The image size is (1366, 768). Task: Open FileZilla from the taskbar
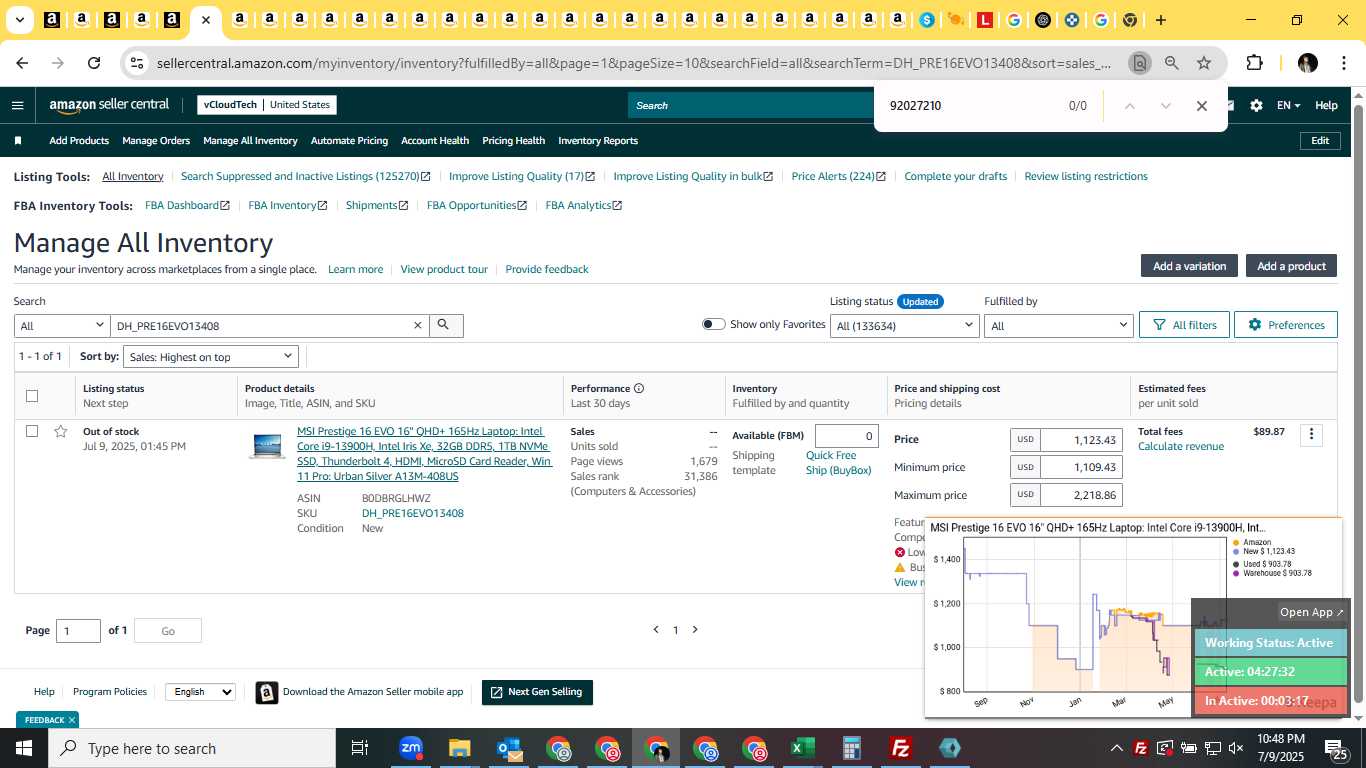pos(901,748)
